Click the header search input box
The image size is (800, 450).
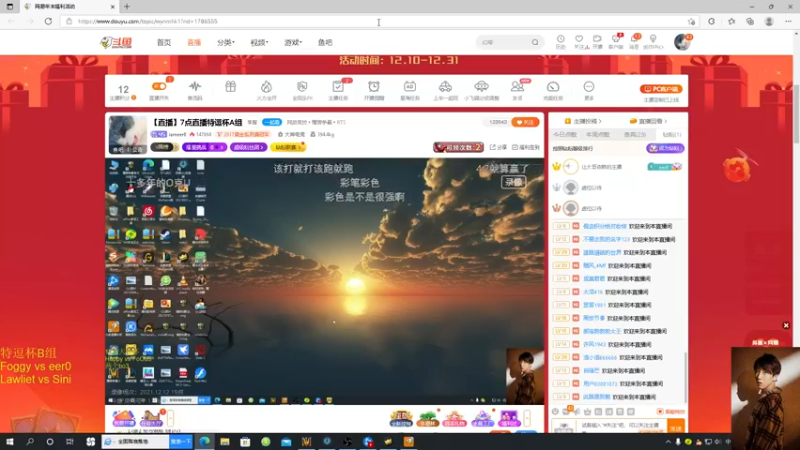(x=504, y=42)
